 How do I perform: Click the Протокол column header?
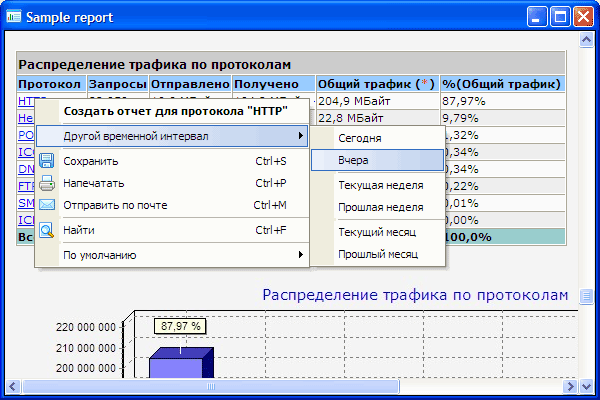[x=51, y=84]
